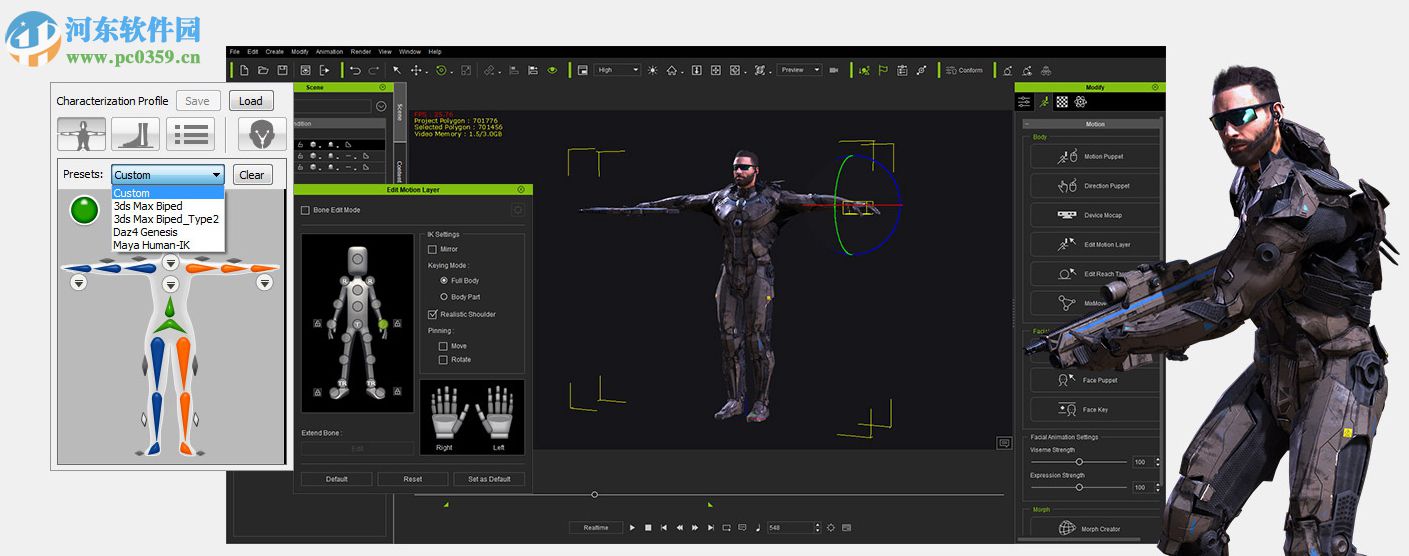Create new project from toolbar
This screenshot has width=1409, height=556.
[x=244, y=71]
